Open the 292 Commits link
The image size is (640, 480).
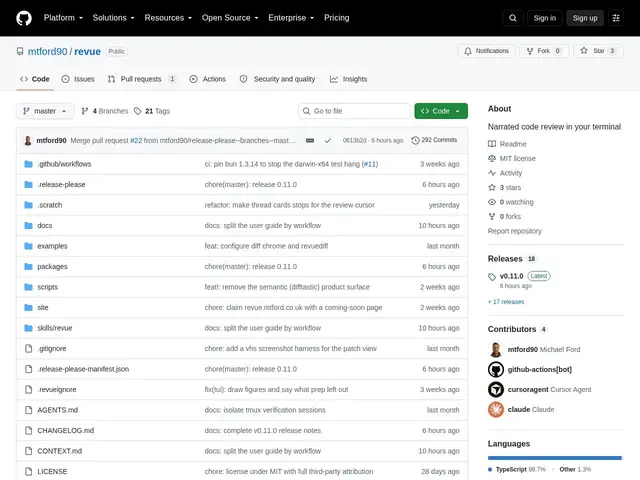coord(434,140)
